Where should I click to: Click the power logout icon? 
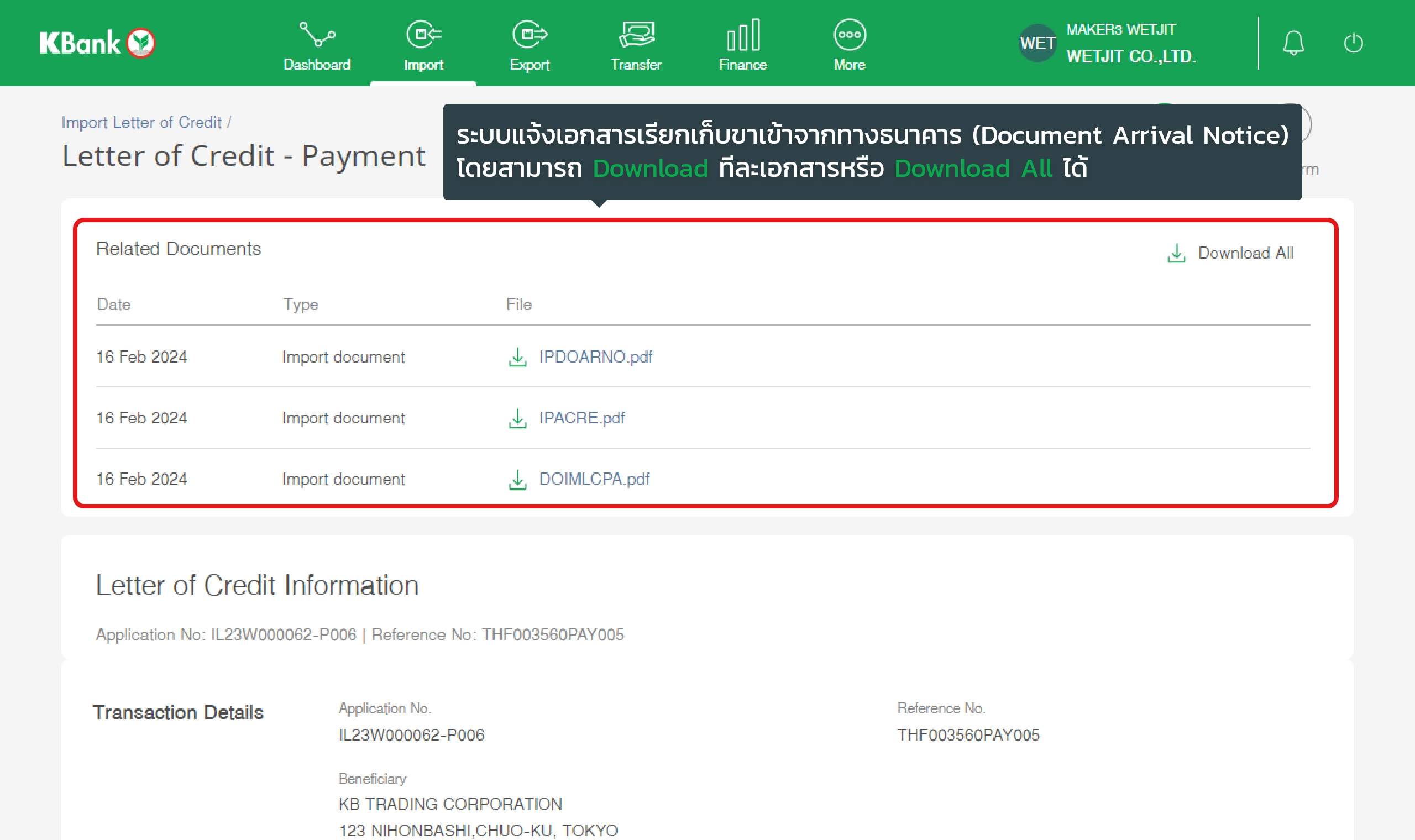point(1353,43)
